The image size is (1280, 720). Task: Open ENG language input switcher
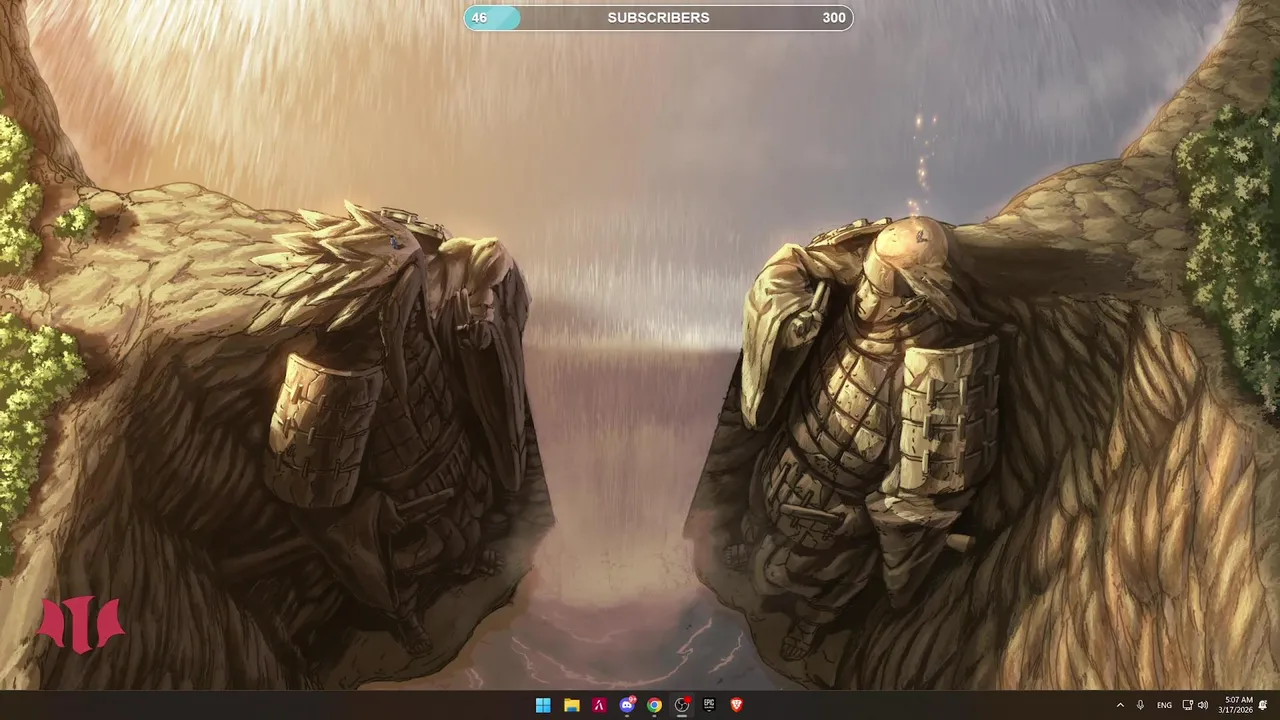(x=1164, y=705)
